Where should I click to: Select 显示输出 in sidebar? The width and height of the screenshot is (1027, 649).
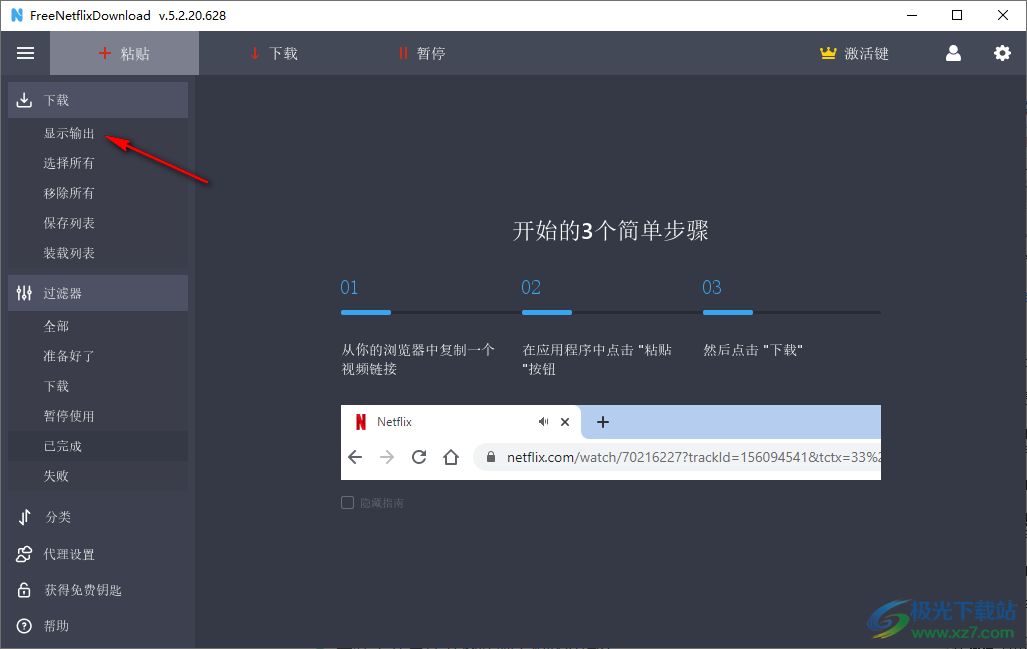tap(69, 134)
